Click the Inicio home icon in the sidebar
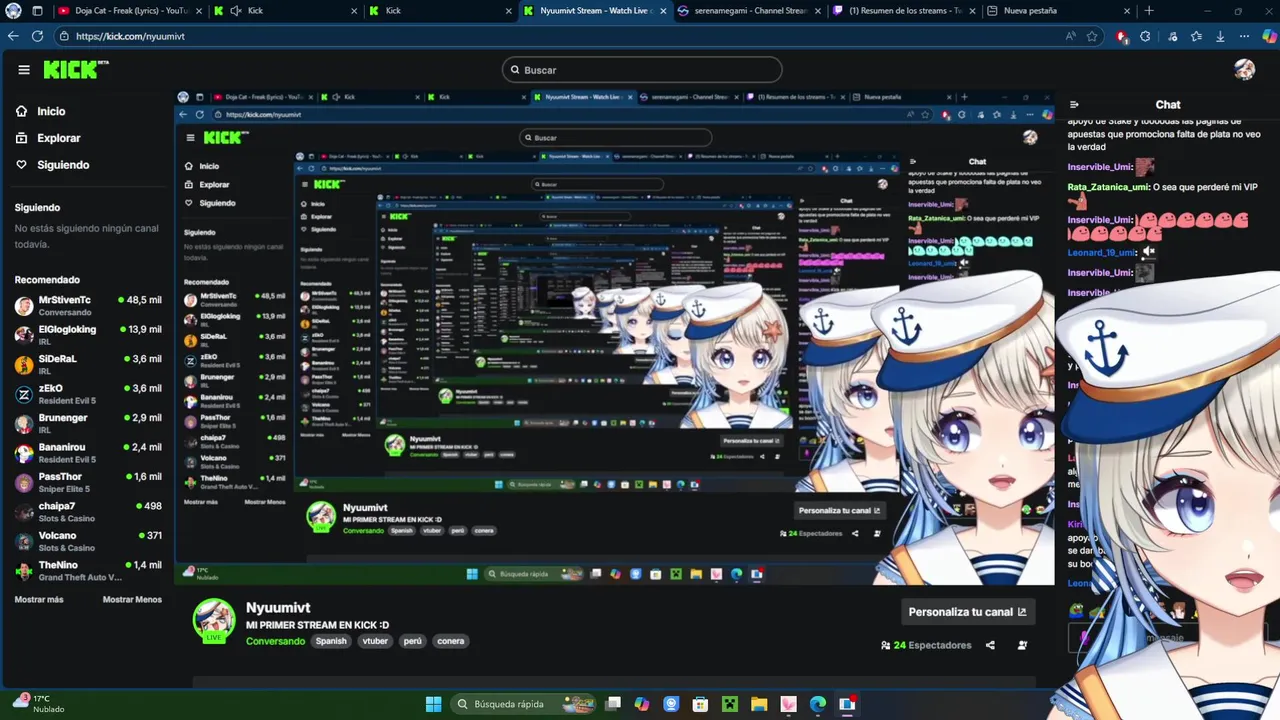Image resolution: width=1280 pixels, height=720 pixels. [22, 111]
